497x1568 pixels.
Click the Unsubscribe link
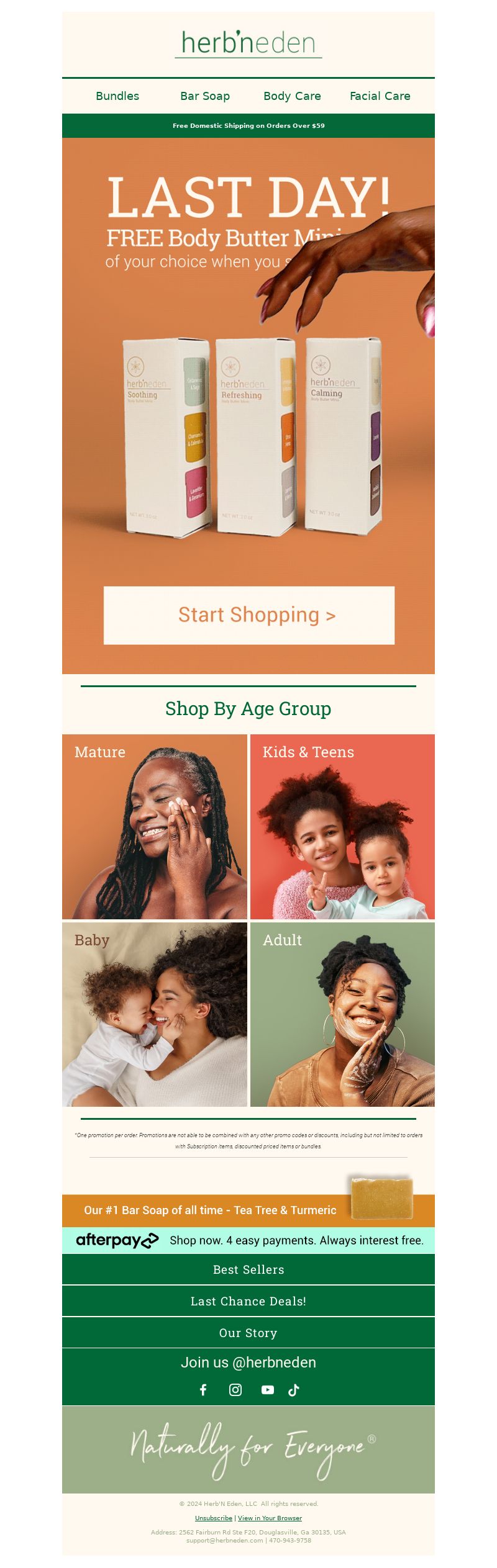(x=214, y=1518)
